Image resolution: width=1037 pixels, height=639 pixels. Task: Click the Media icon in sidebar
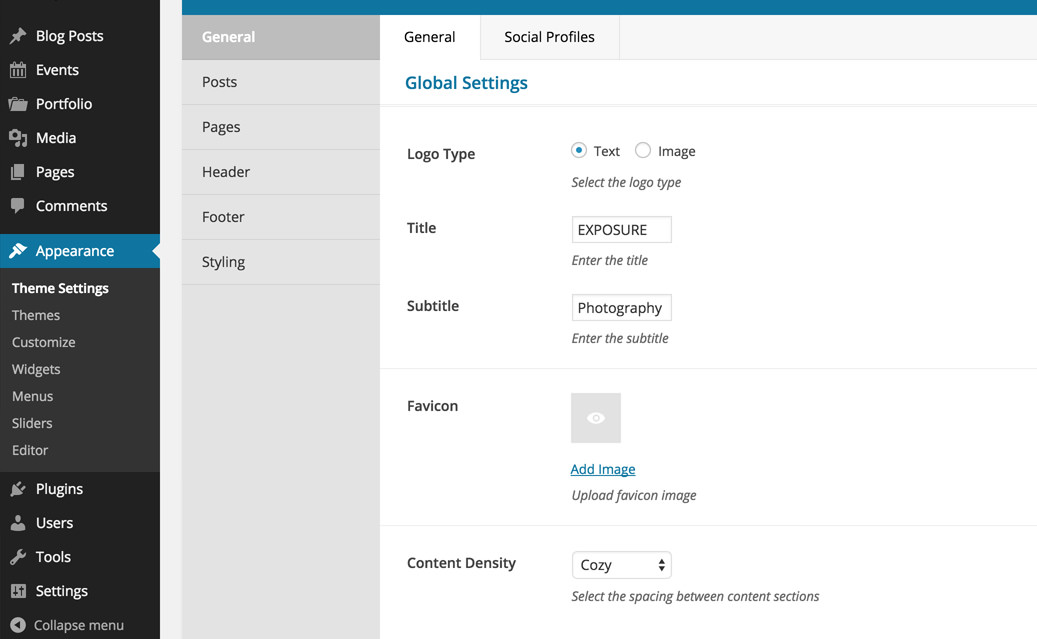pos(18,138)
